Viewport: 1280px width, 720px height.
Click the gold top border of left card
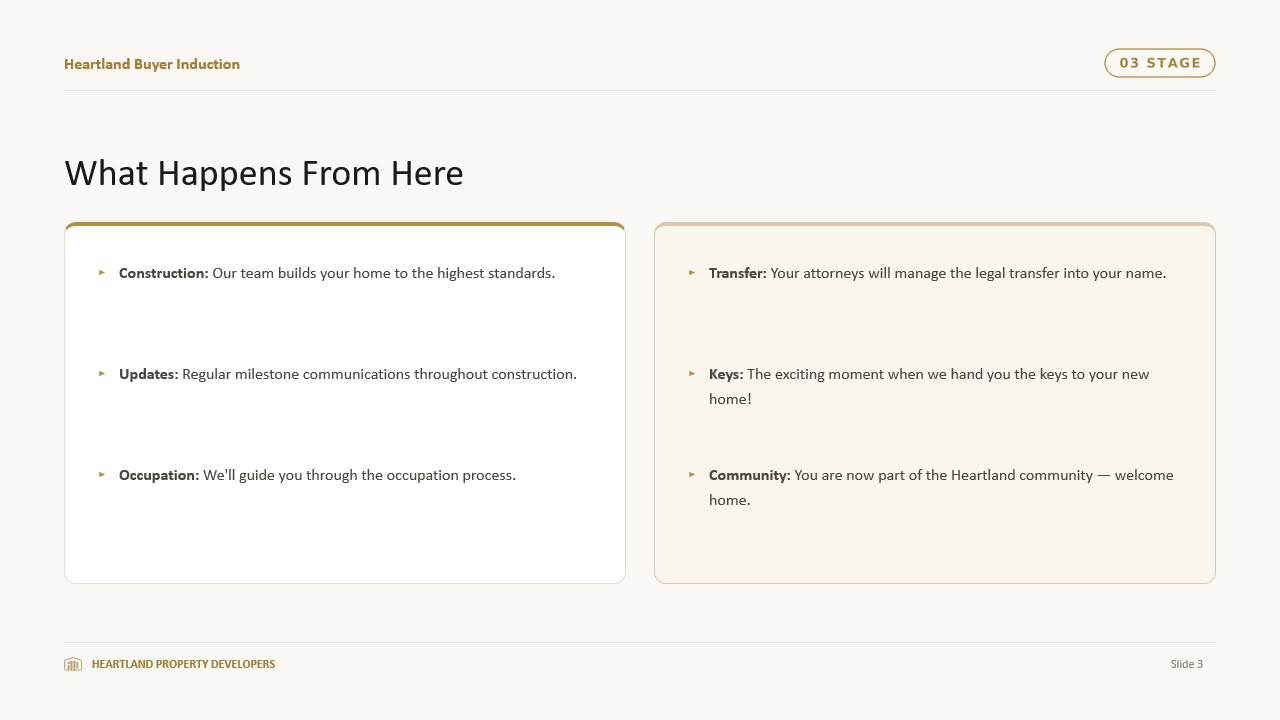tap(345, 224)
